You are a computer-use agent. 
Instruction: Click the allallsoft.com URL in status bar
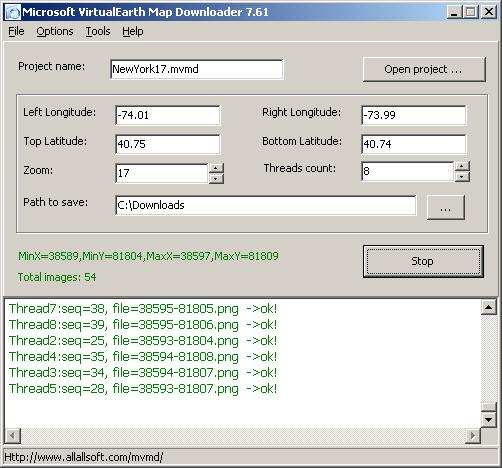click(84, 457)
